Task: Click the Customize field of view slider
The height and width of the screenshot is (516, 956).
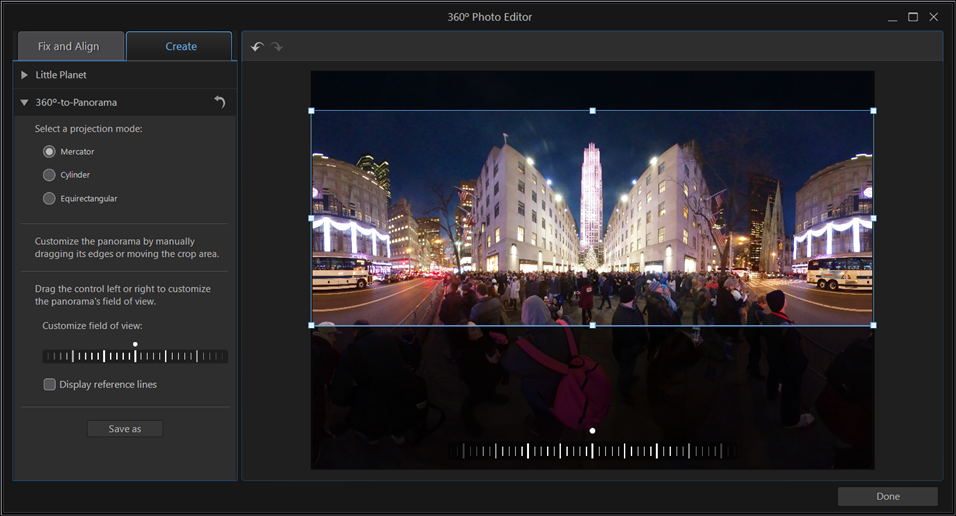Action: tap(135, 356)
